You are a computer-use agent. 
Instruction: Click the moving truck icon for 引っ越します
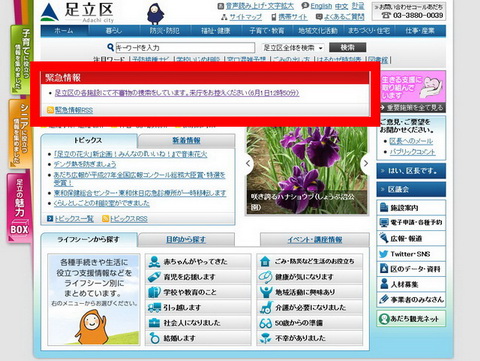[154, 308]
